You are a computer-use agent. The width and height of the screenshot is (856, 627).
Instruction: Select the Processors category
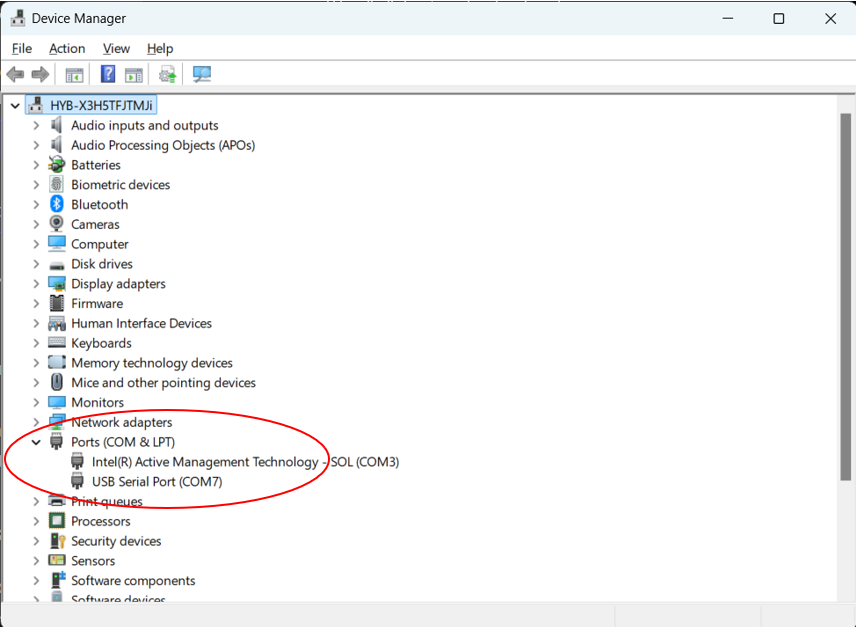pos(100,521)
